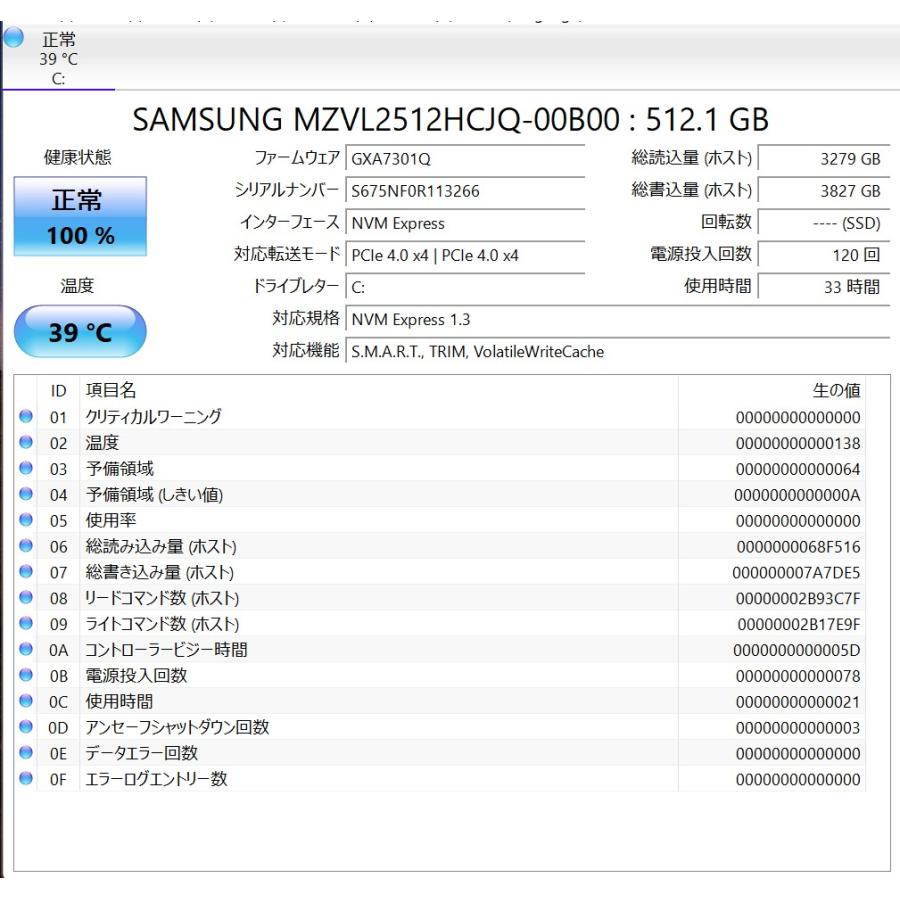Click the 項目名 column header
This screenshot has width=900, height=900.
111,390
